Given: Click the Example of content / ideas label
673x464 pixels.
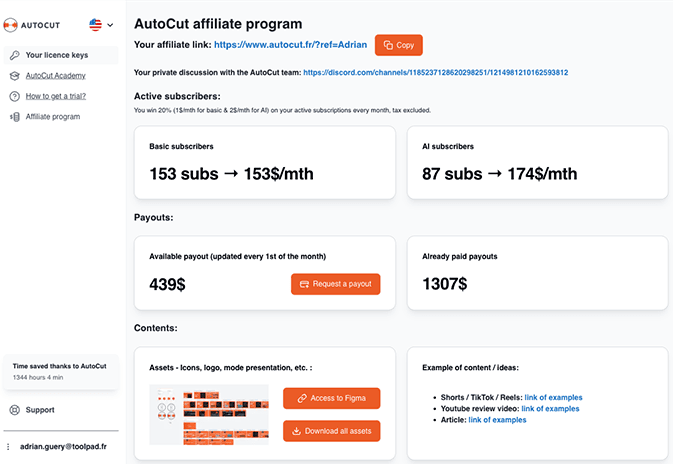Looking at the screenshot, I should coord(470,368).
